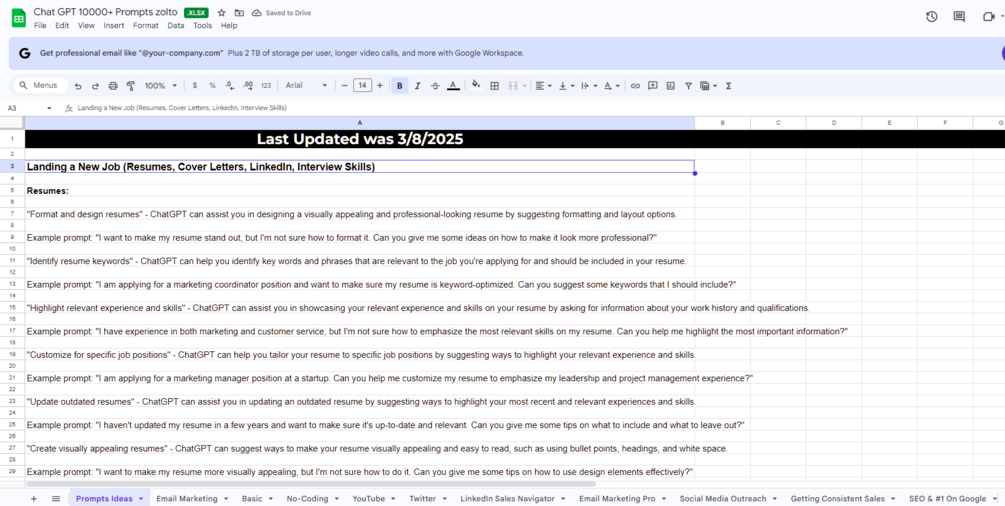The image size is (1005, 506).
Task: Open vertical align dropdown
Action: 567,85
